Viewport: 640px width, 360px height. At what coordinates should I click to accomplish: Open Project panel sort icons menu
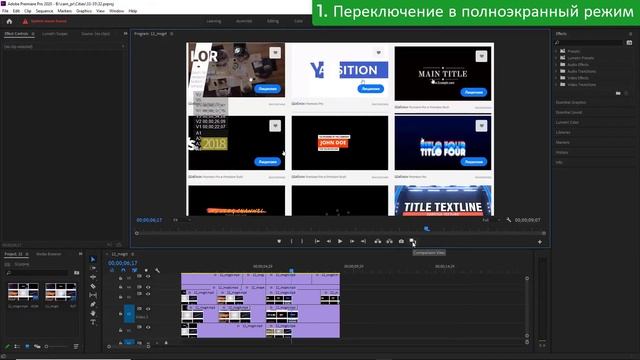76,347
